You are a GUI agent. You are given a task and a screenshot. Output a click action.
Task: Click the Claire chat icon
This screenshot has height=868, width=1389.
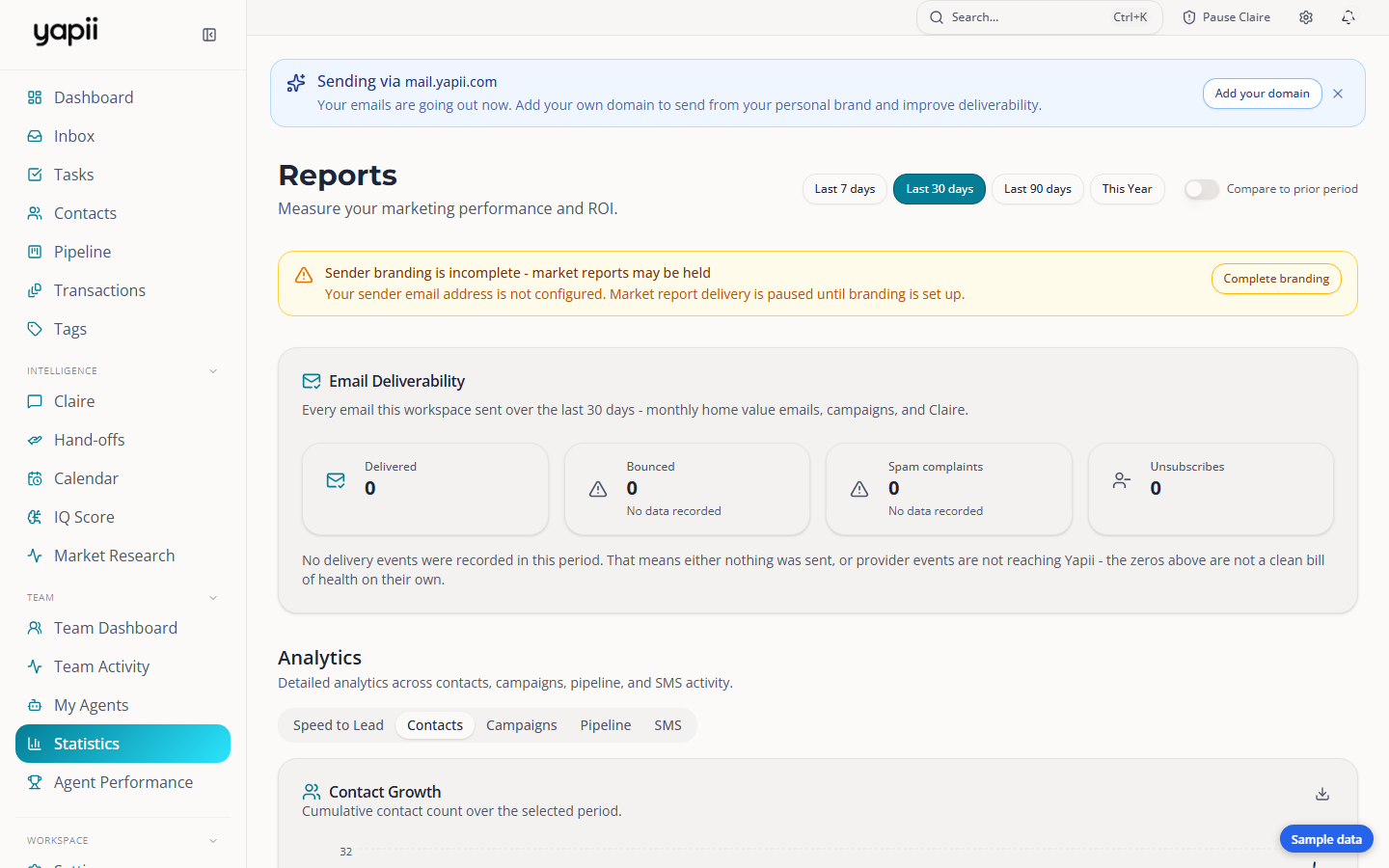[x=35, y=401]
